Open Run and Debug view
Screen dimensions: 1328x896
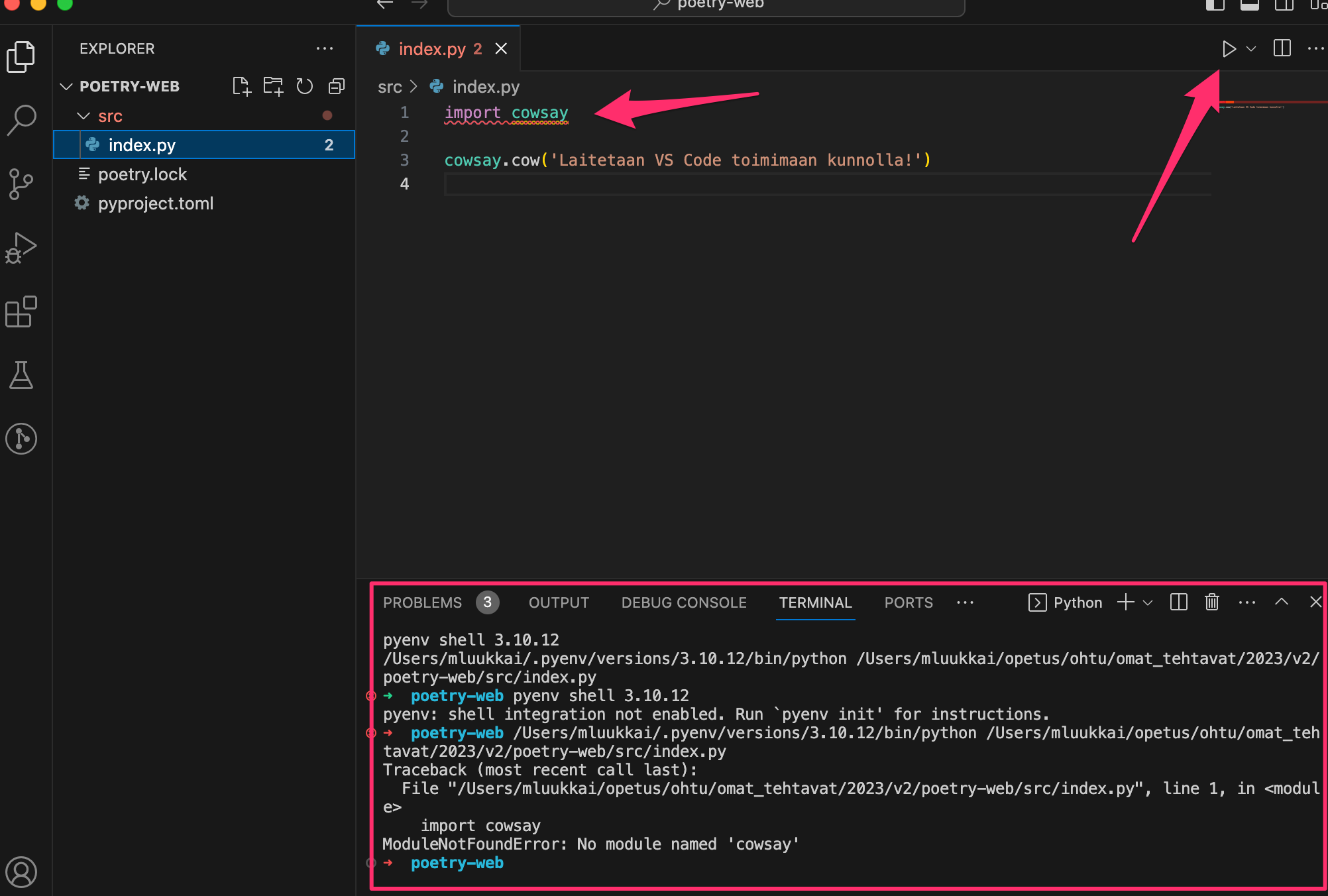[21, 248]
